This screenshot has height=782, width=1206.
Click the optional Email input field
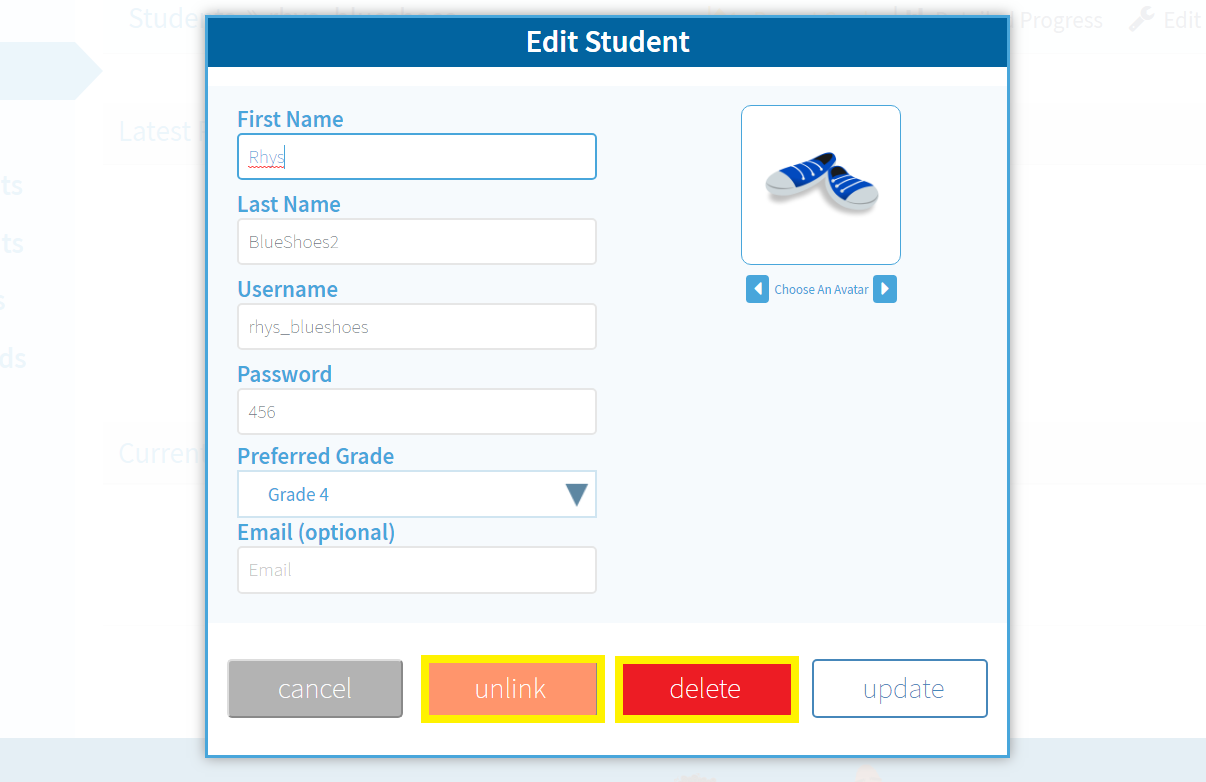pos(416,570)
